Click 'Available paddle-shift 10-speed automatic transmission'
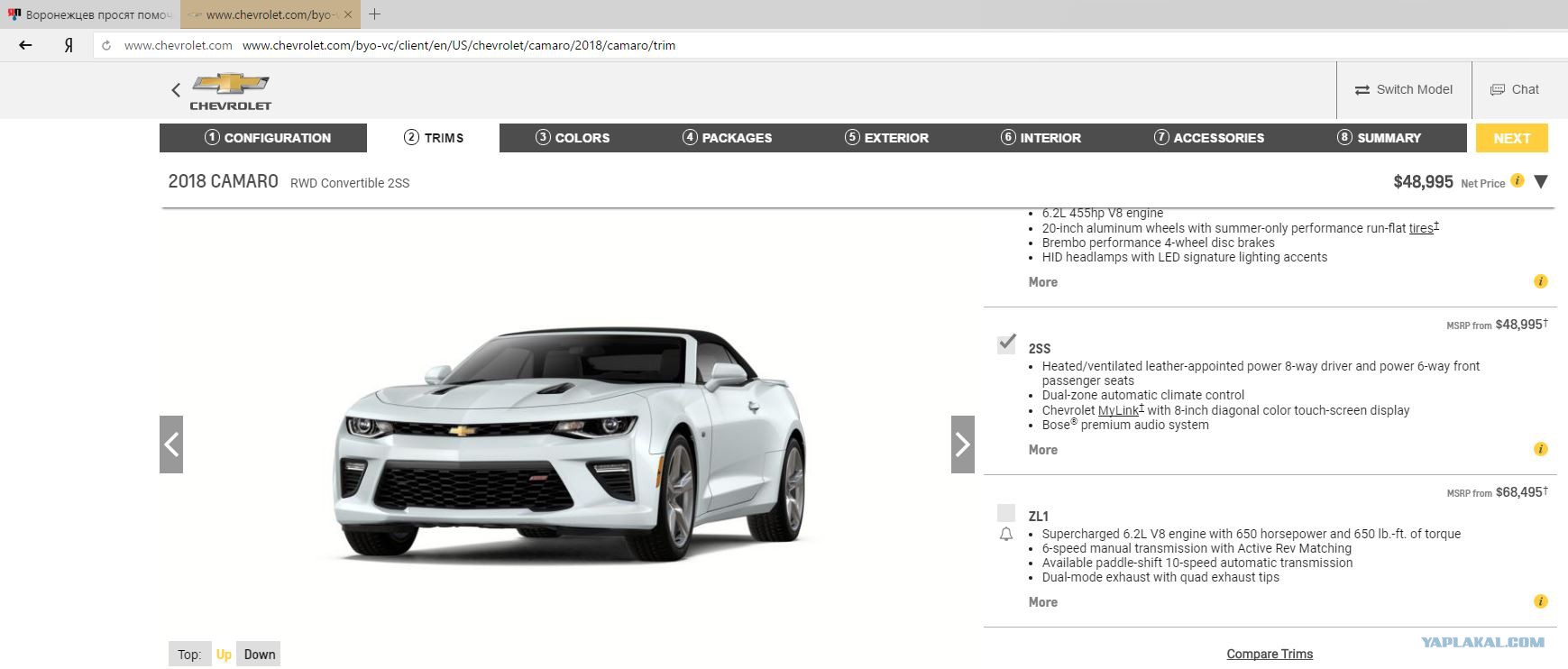This screenshot has width=1568, height=669. 1197,563
